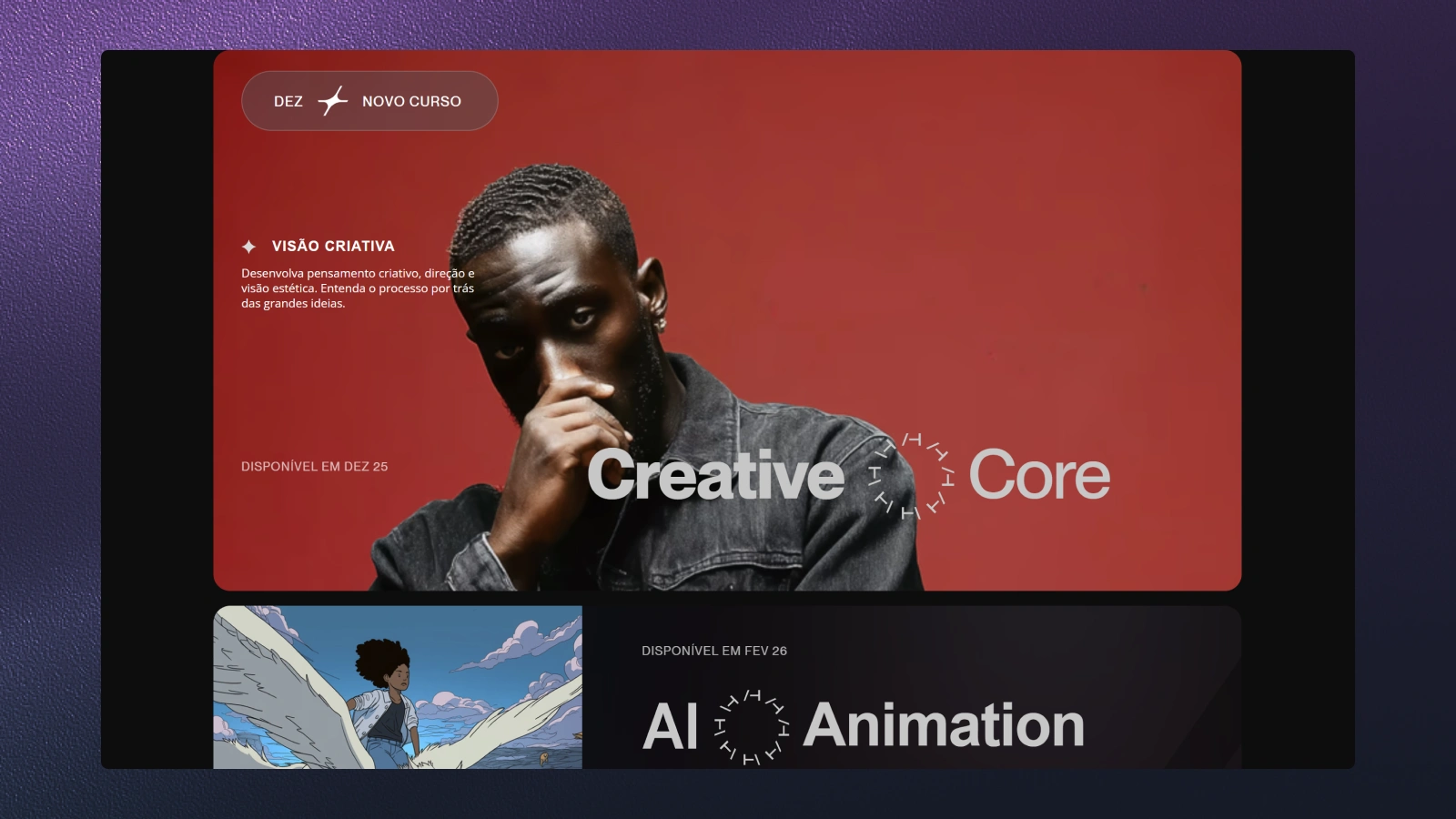
Task: Open the anime pegasus illustration thumbnail
Action: (x=398, y=687)
